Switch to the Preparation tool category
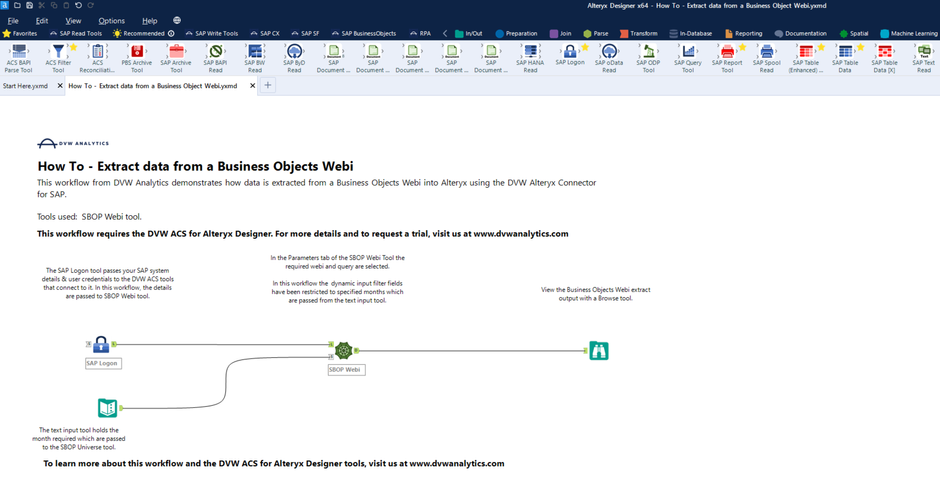Image resolution: width=940 pixels, height=482 pixels. [x=516, y=34]
